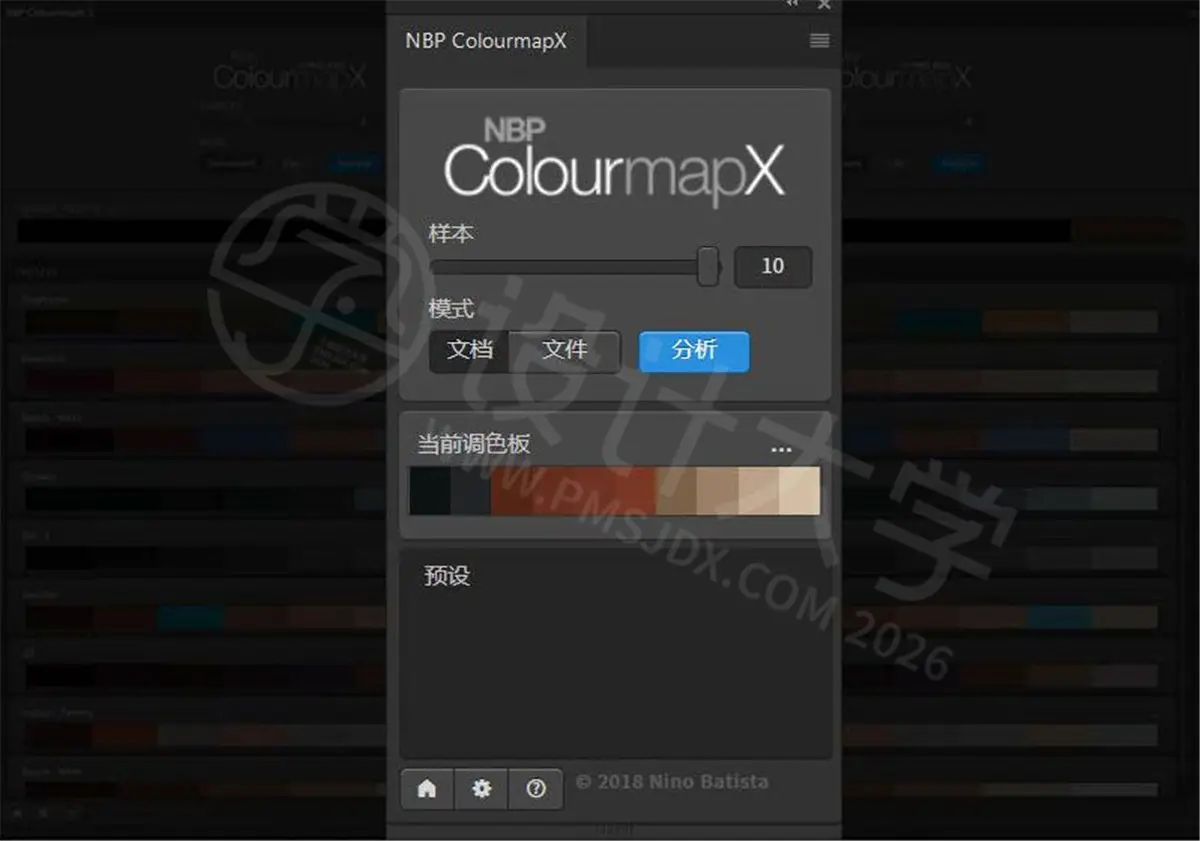Click the home icon button
1200x841 pixels.
[427, 789]
